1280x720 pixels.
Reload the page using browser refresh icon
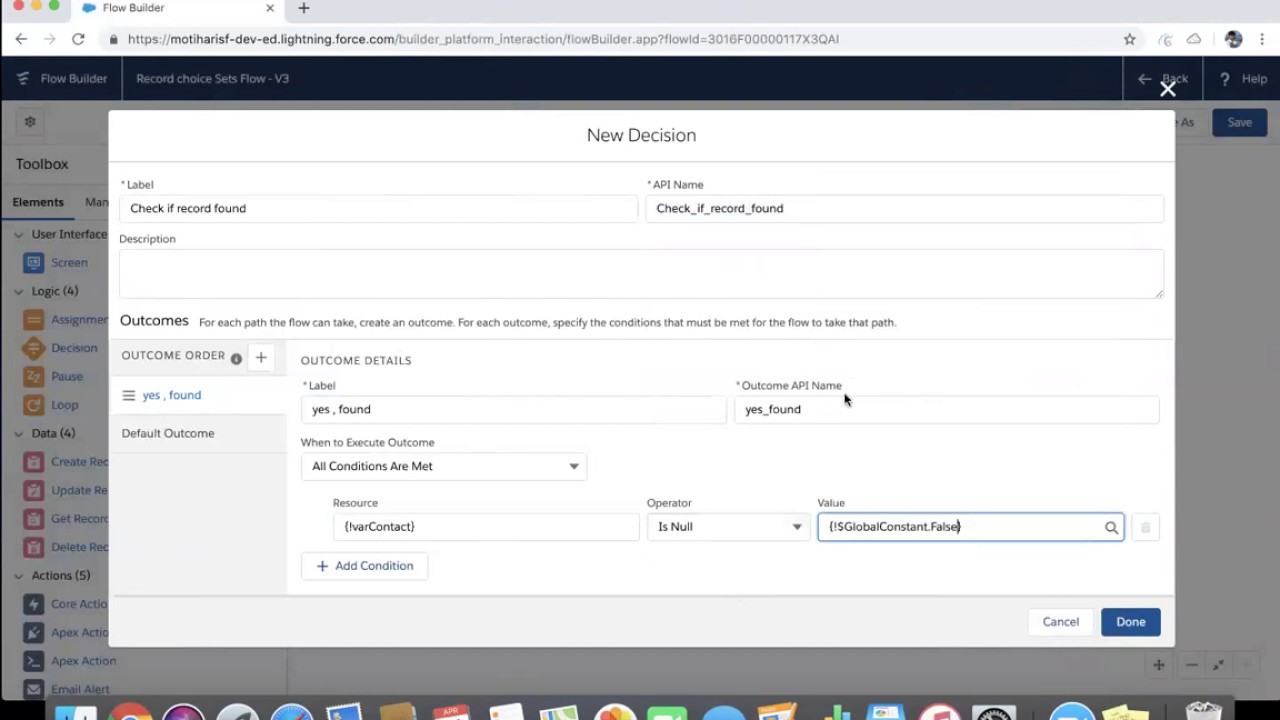coord(78,39)
